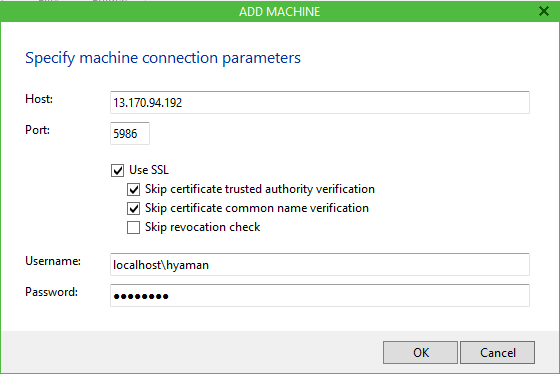Click the 'Password:' label
Image resolution: width=560 pixels, height=374 pixels.
tap(51, 292)
